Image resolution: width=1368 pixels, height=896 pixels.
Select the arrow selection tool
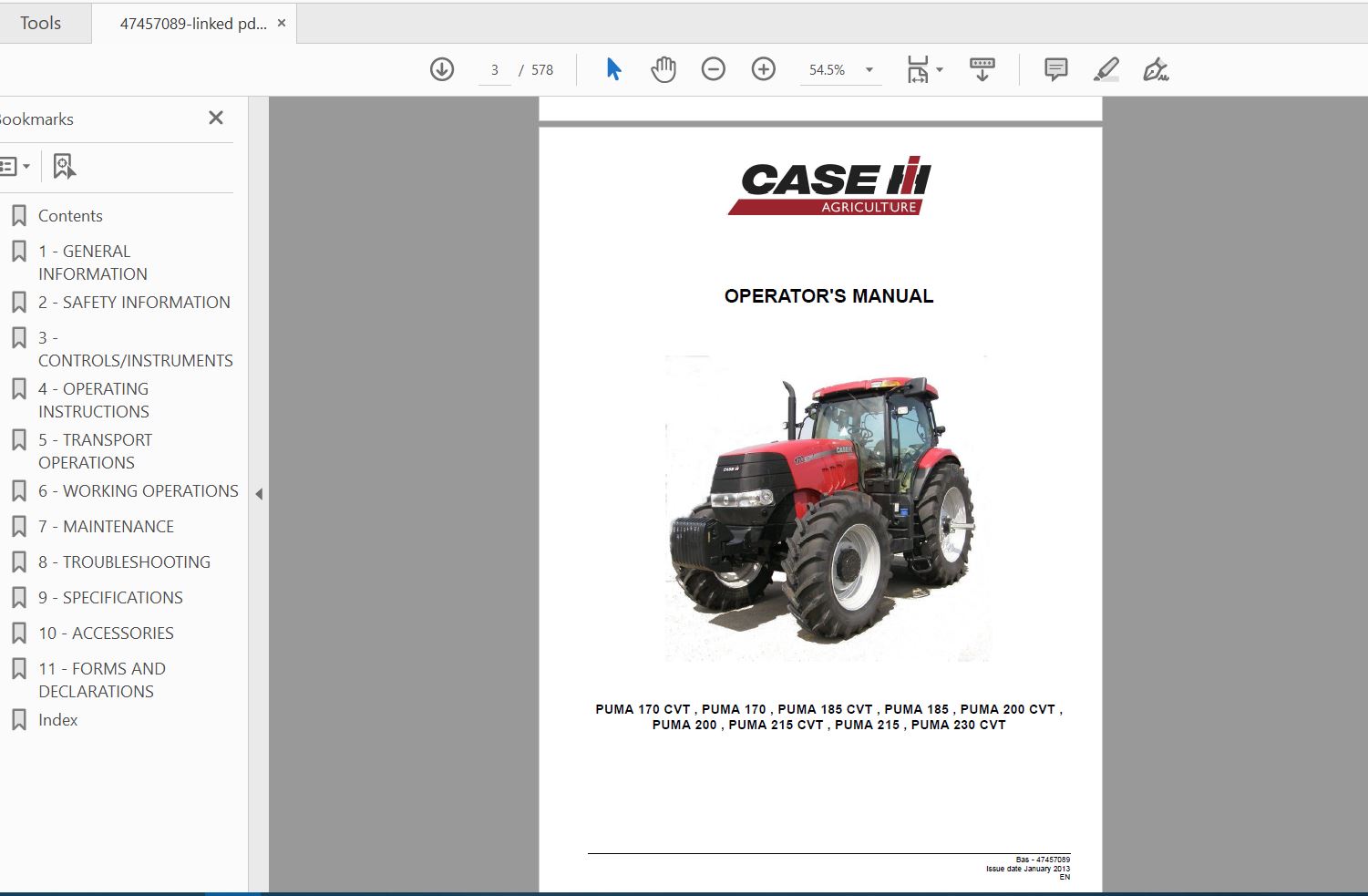(x=613, y=69)
